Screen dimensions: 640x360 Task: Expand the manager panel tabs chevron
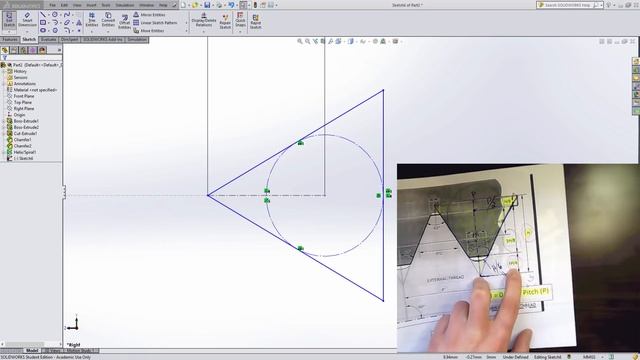point(59,50)
